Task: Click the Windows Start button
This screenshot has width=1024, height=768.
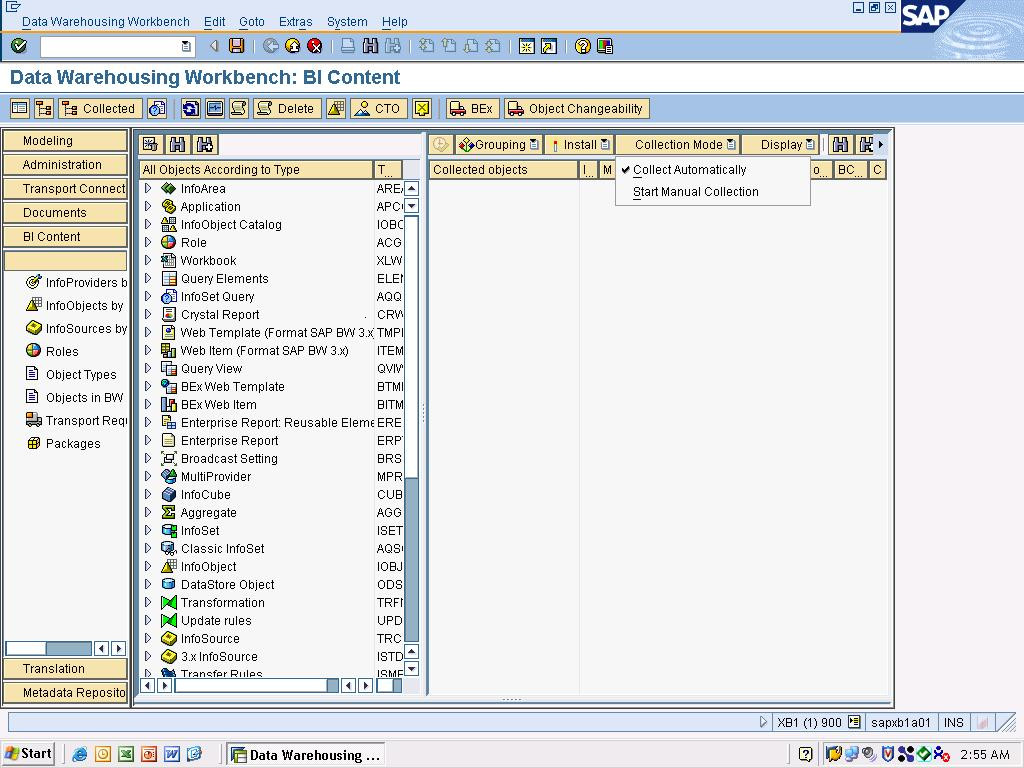Action: pos(27,754)
